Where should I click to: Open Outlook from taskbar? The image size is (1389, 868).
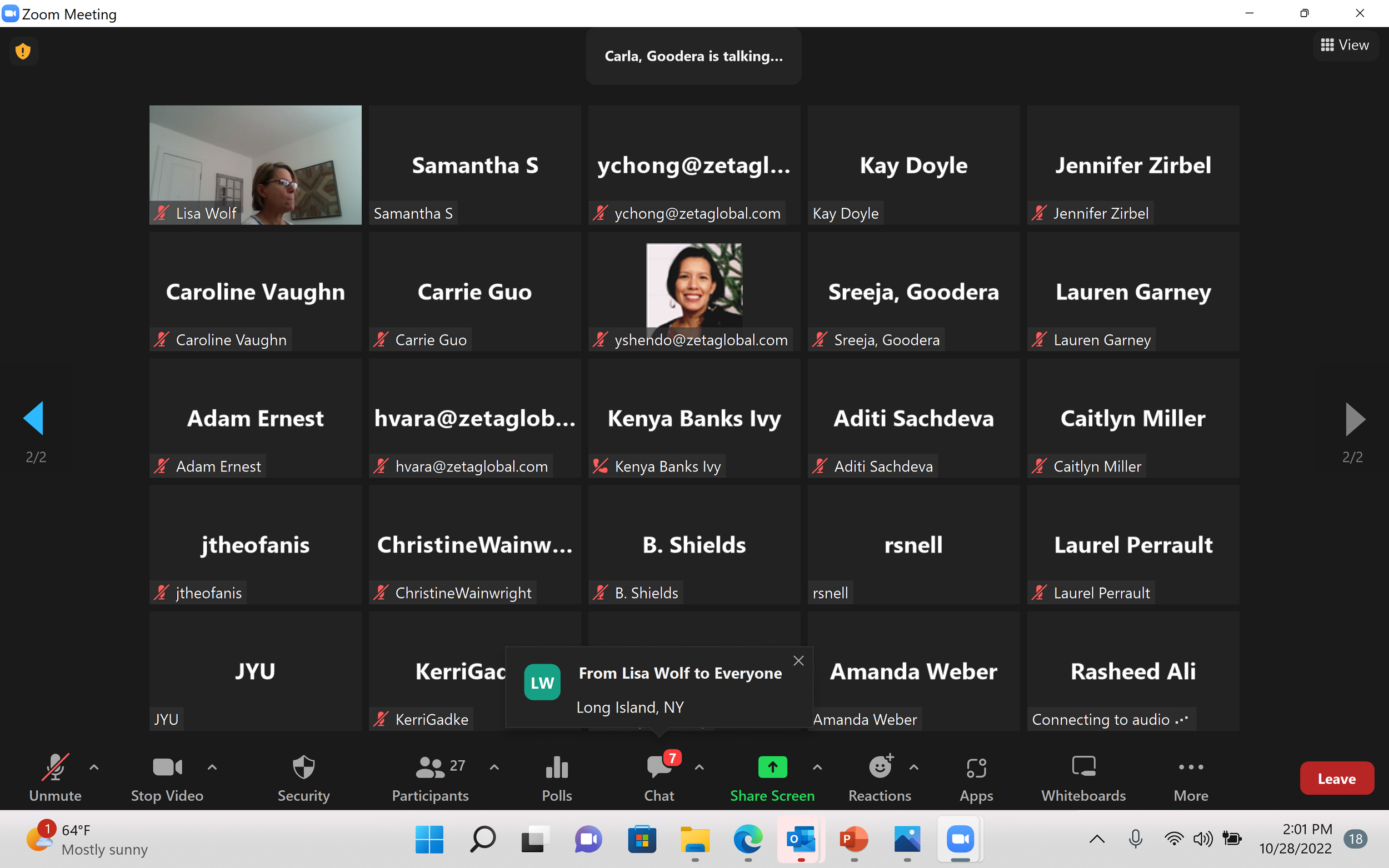click(x=801, y=839)
